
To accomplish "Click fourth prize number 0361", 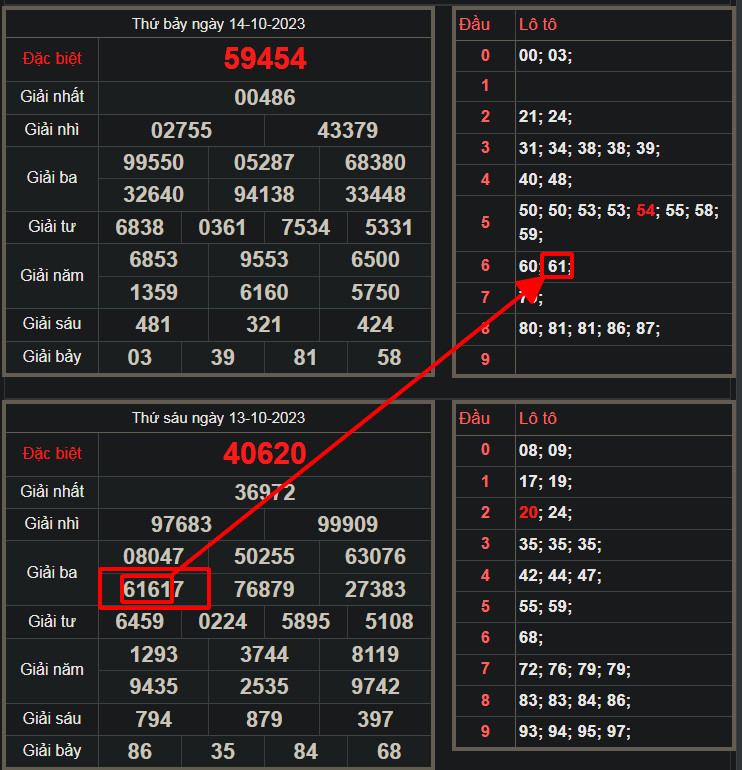I will click(222, 227).
